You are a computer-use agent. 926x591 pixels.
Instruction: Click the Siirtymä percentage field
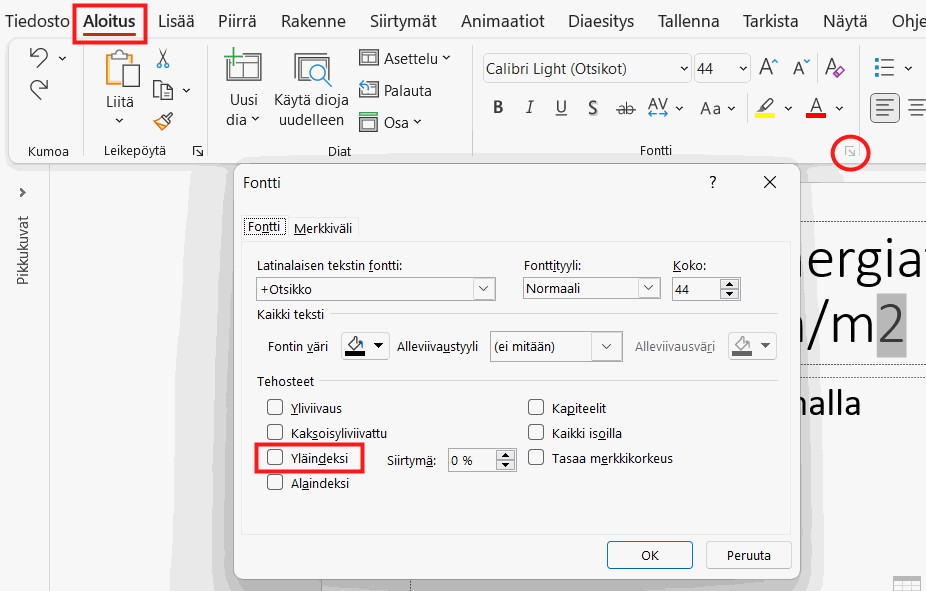click(x=472, y=461)
